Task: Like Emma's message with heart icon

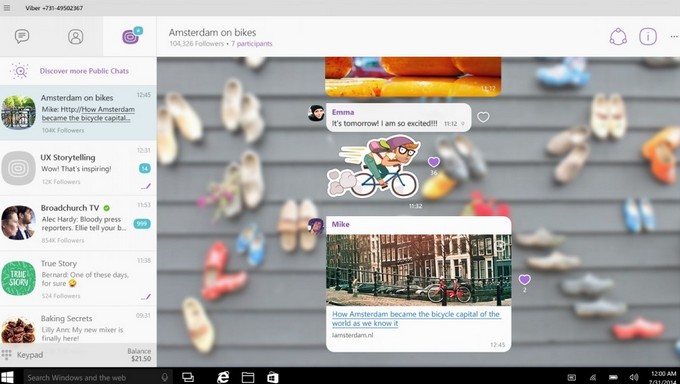Action: (x=483, y=117)
